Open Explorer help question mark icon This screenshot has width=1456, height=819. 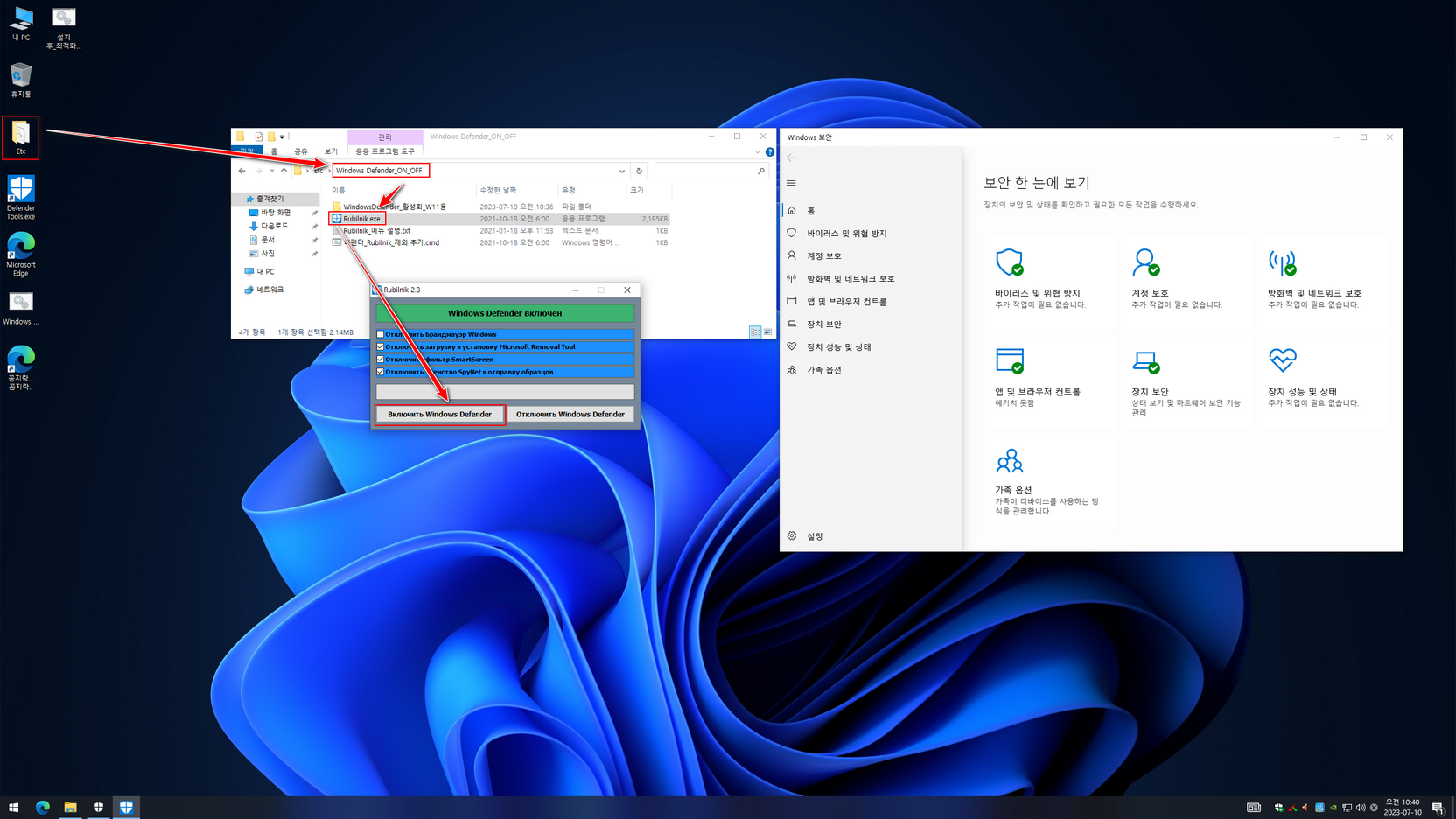tap(770, 152)
